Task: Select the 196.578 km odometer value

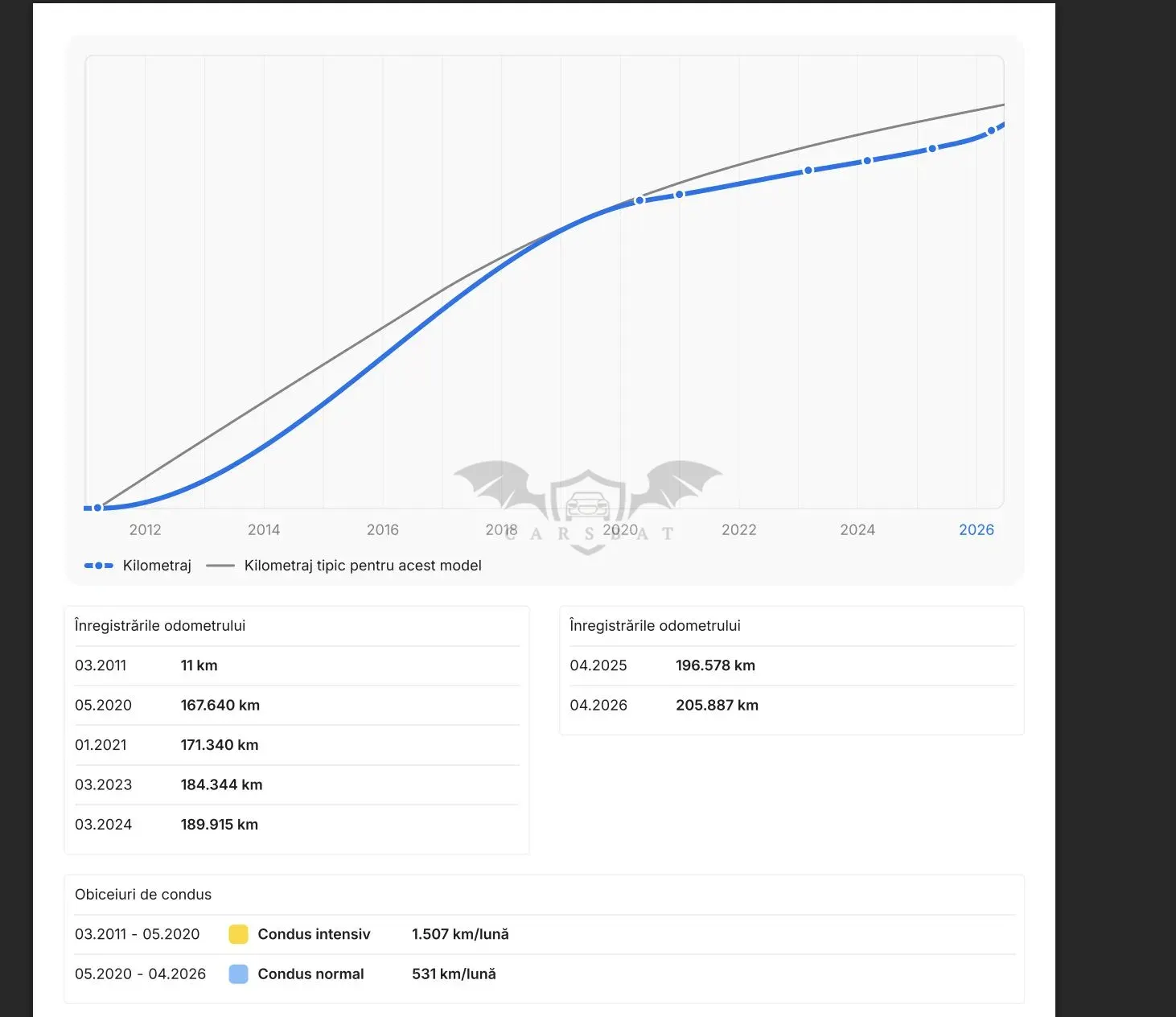Action: [715, 665]
